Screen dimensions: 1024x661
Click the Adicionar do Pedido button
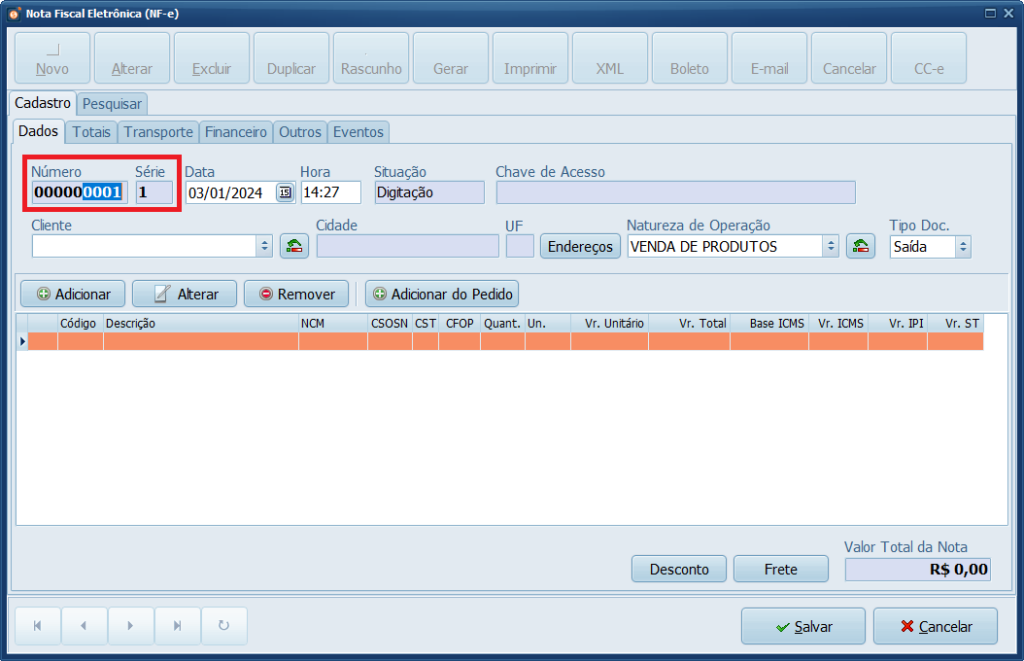click(442, 294)
